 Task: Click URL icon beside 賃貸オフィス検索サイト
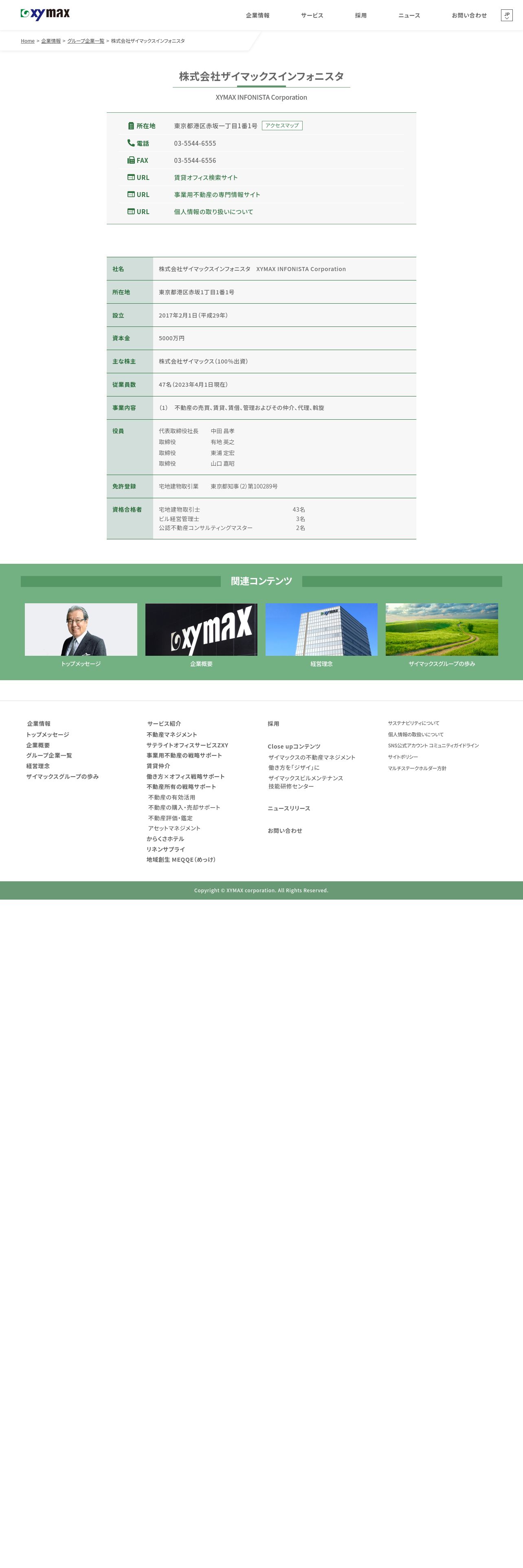click(x=131, y=177)
